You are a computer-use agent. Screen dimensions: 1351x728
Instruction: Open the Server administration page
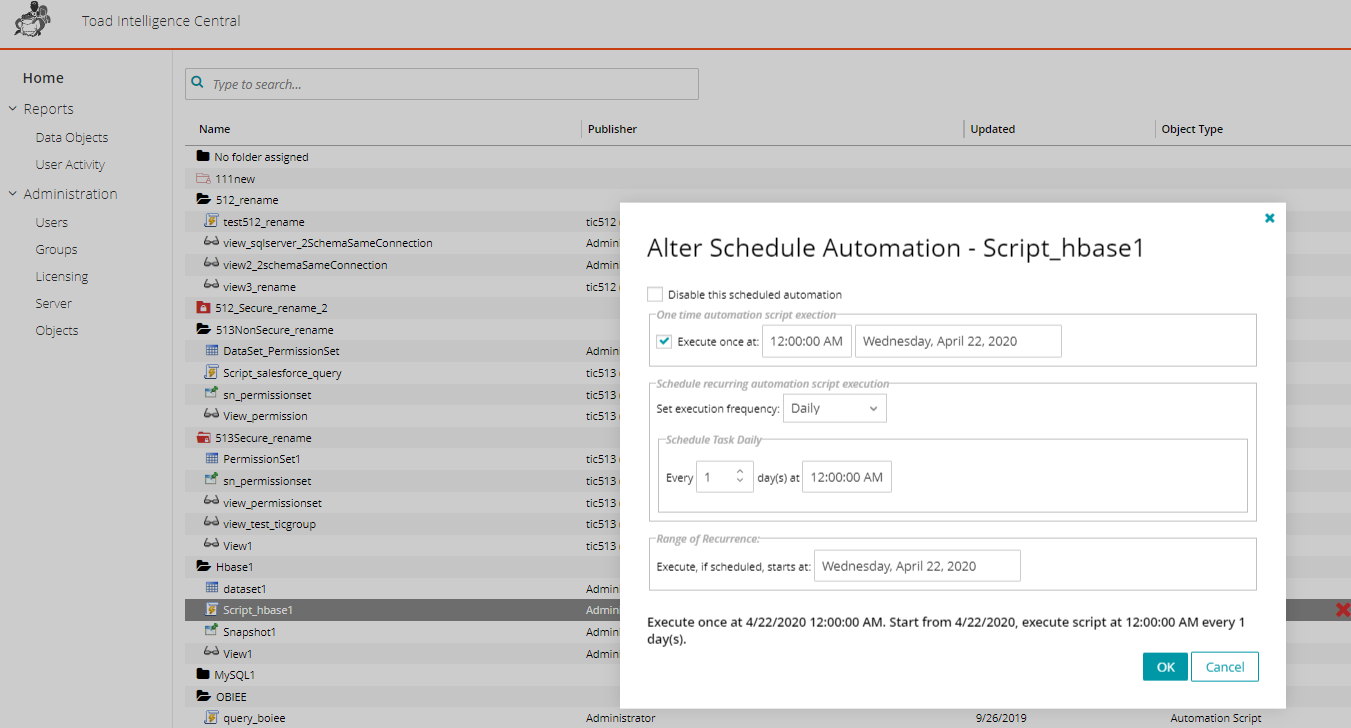pyautogui.click(x=54, y=304)
